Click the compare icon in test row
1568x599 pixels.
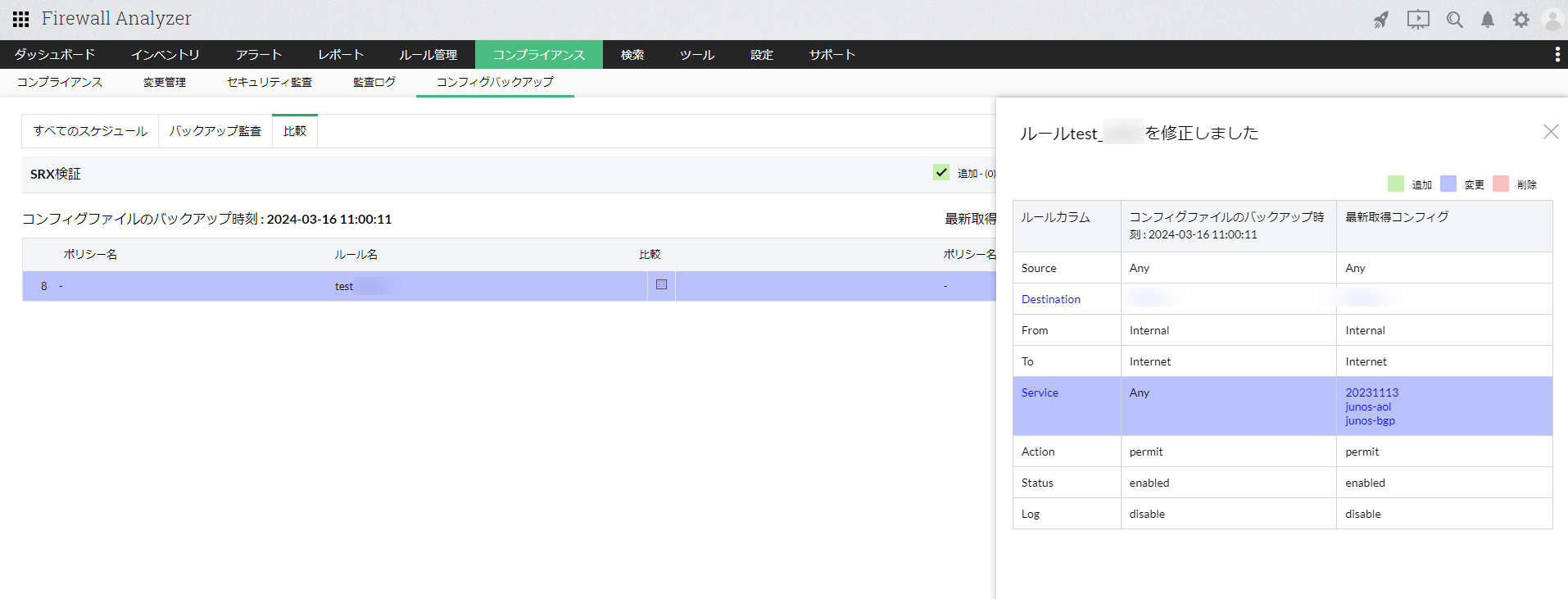[x=661, y=285]
